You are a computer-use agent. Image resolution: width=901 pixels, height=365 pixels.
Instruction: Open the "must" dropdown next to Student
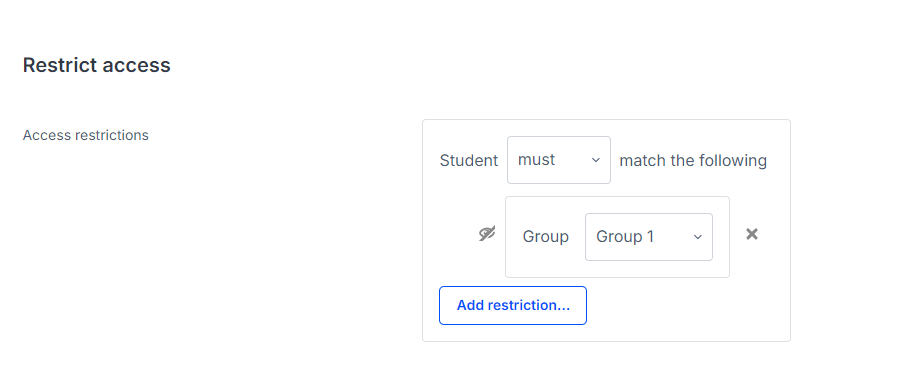point(559,160)
